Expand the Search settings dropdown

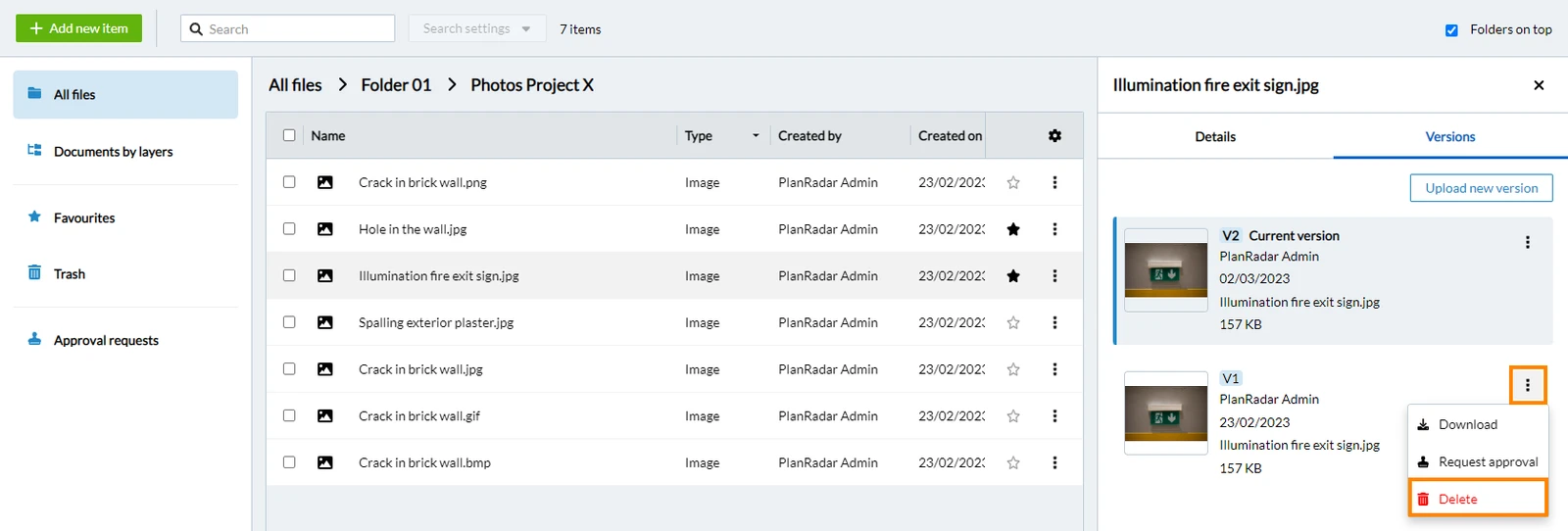pyautogui.click(x=477, y=28)
